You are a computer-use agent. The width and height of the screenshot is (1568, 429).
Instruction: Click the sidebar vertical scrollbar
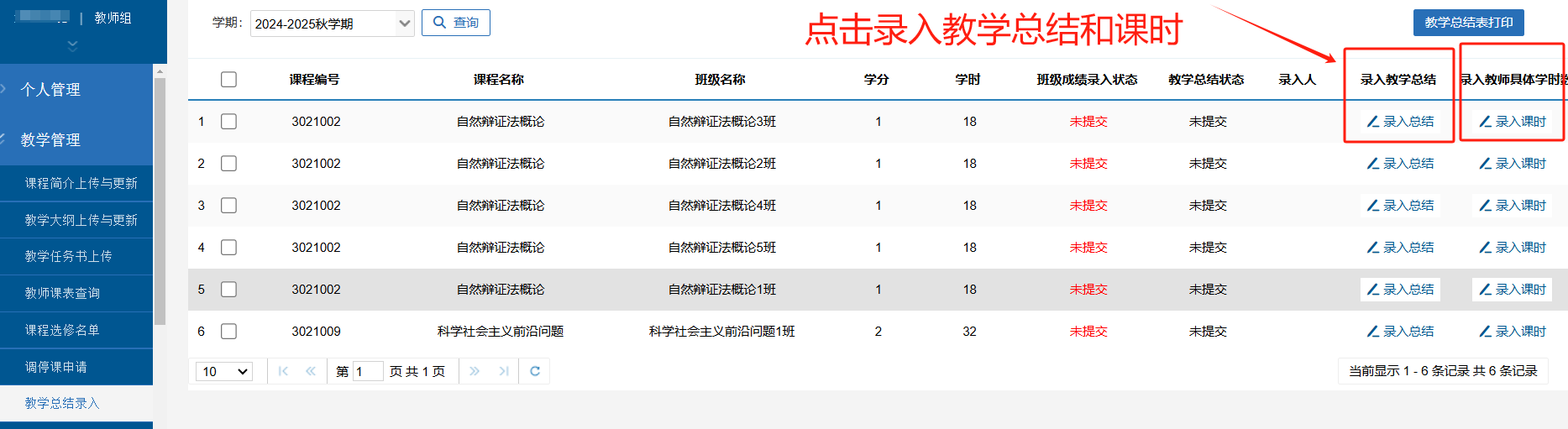160,201
